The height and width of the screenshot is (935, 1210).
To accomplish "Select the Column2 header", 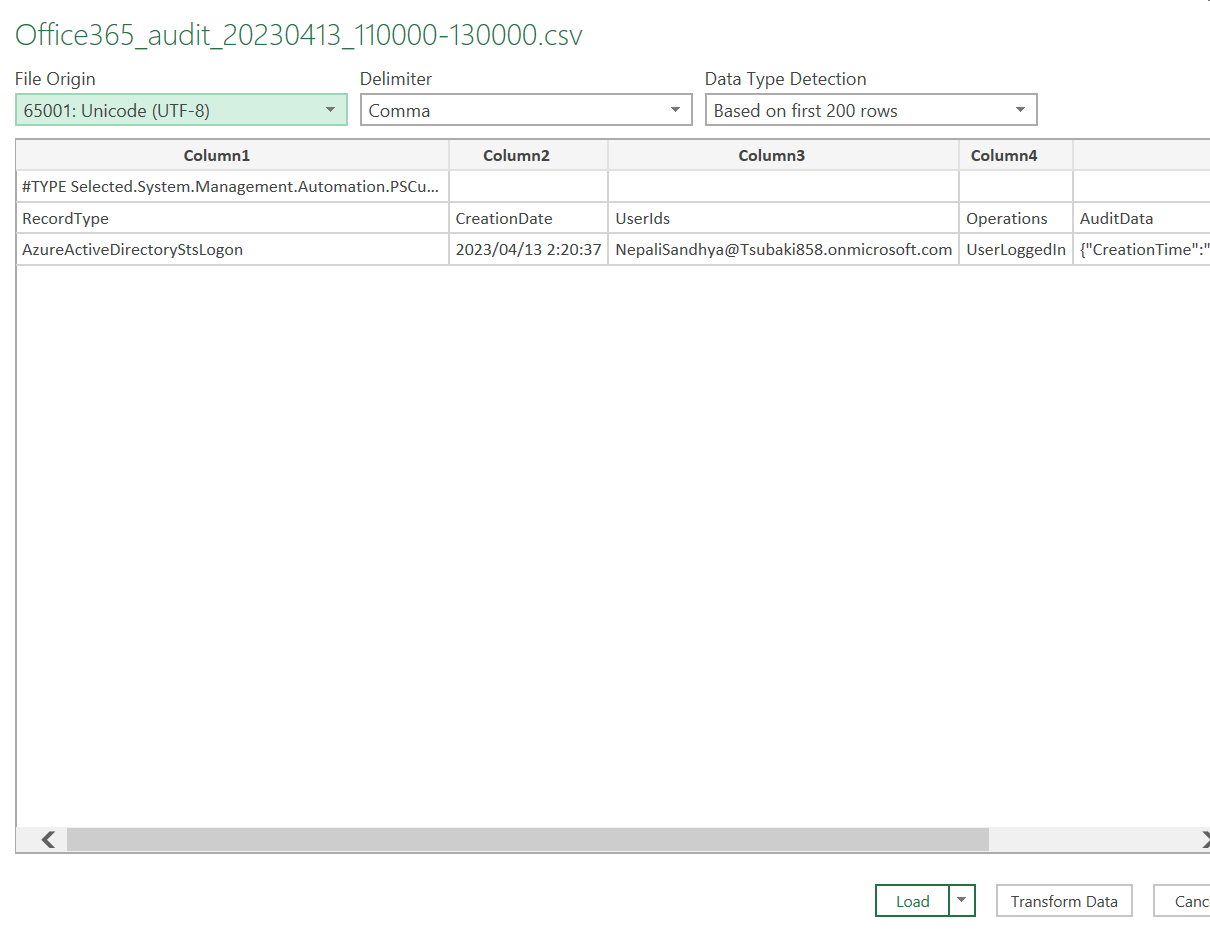I will pyautogui.click(x=528, y=155).
